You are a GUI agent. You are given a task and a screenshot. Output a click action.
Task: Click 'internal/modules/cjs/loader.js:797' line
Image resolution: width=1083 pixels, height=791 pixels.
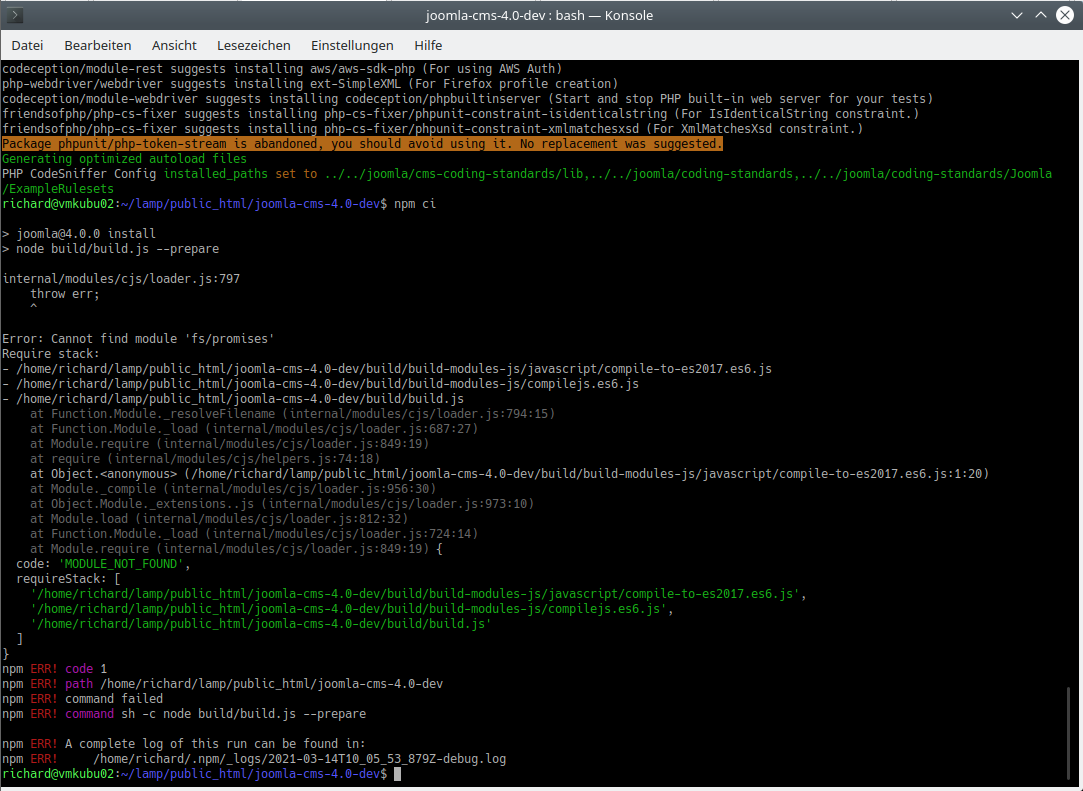click(121, 279)
